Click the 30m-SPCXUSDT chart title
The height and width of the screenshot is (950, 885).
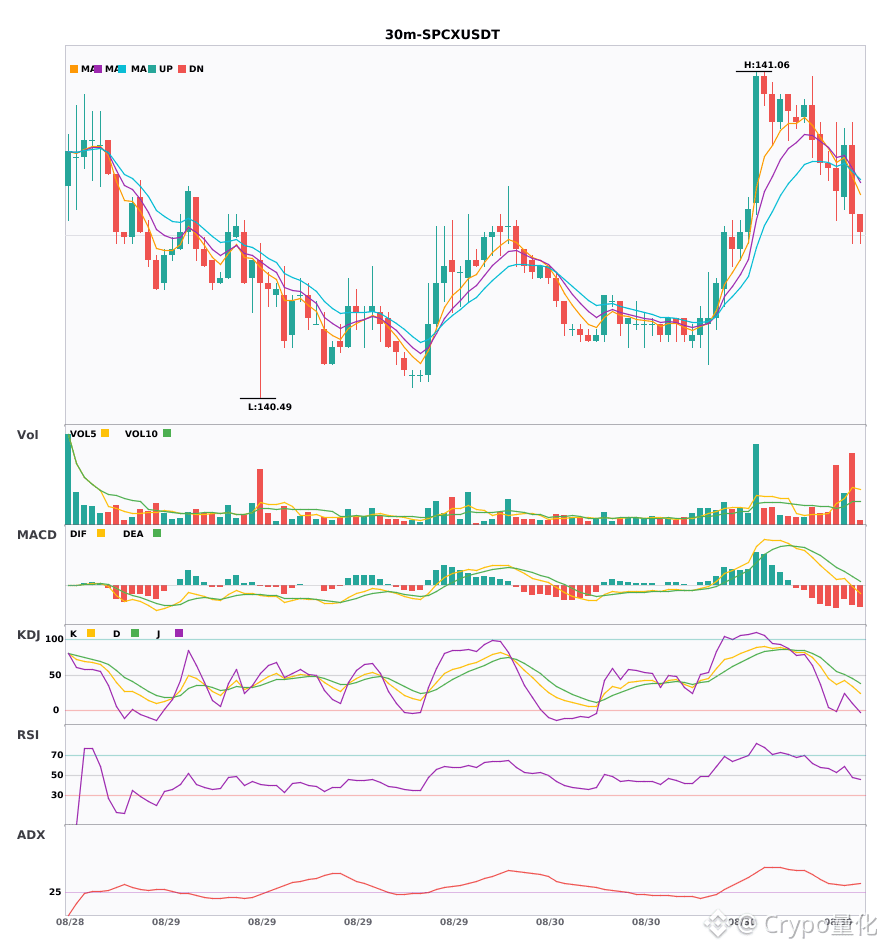pos(442,35)
